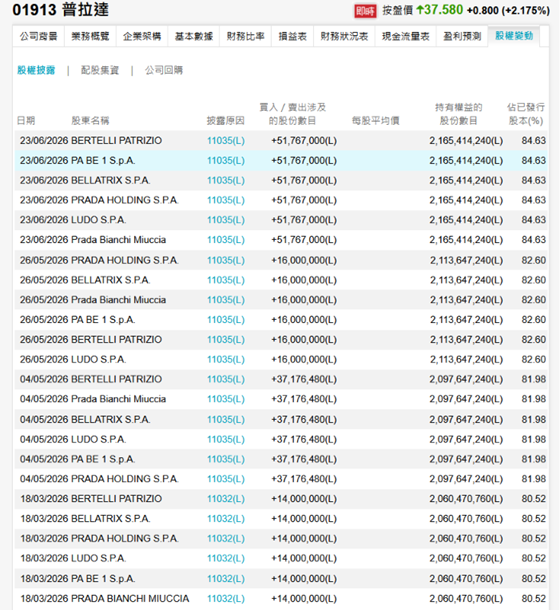Open the 損益表 tab
Image resolution: width=560 pixels, height=610 pixels.
tap(293, 36)
